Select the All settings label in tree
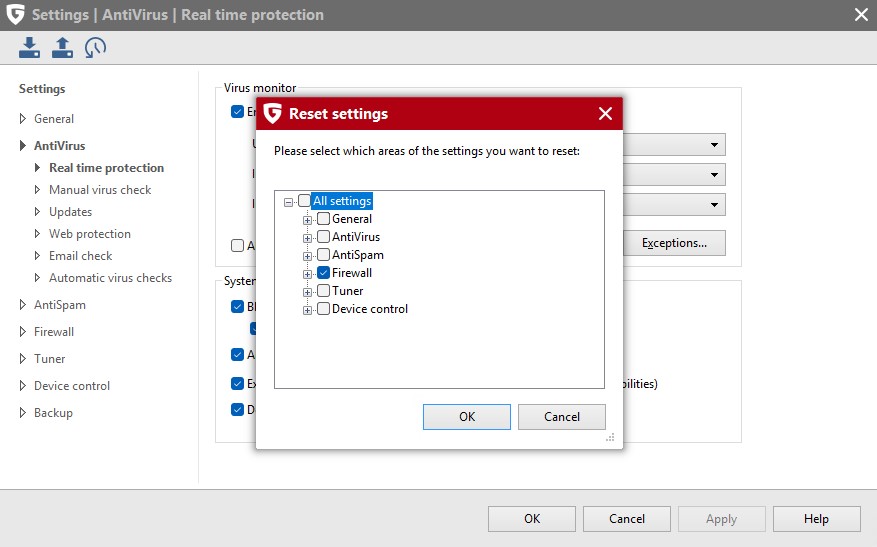877x547 pixels. coord(342,201)
